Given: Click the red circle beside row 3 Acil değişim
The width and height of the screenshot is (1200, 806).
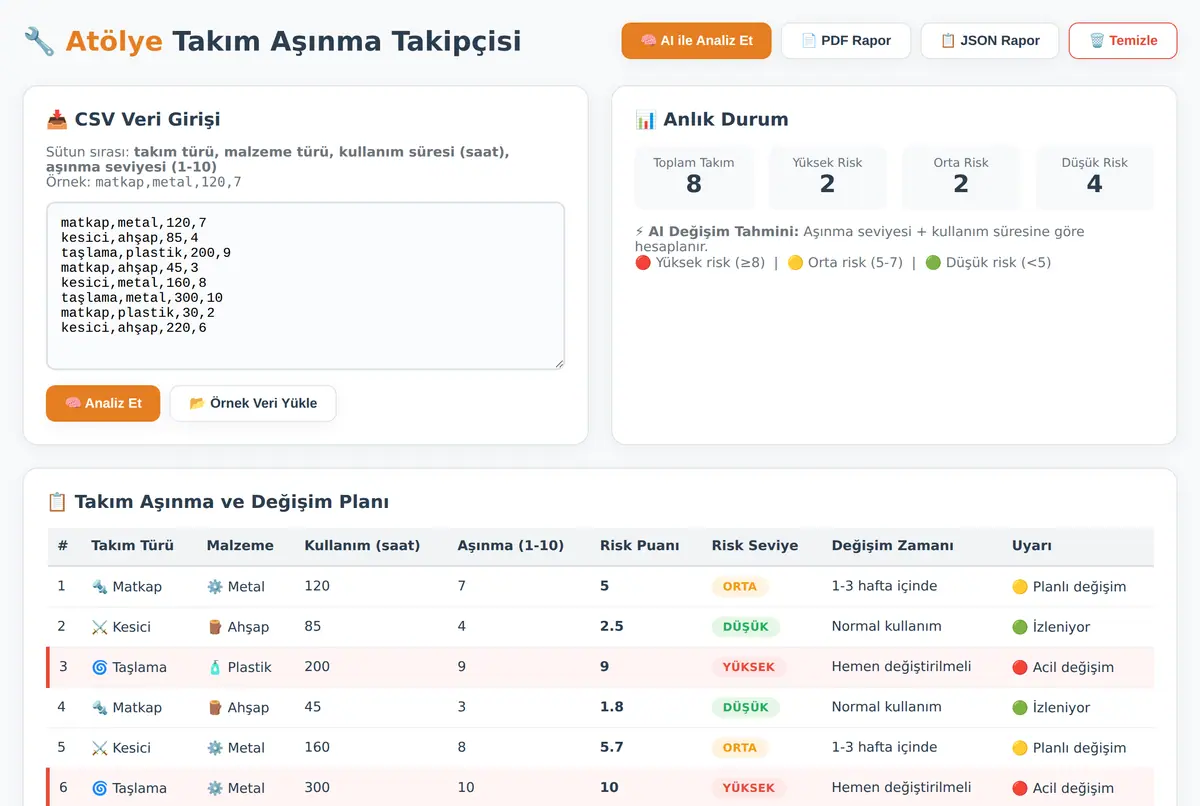Looking at the screenshot, I should [1020, 667].
